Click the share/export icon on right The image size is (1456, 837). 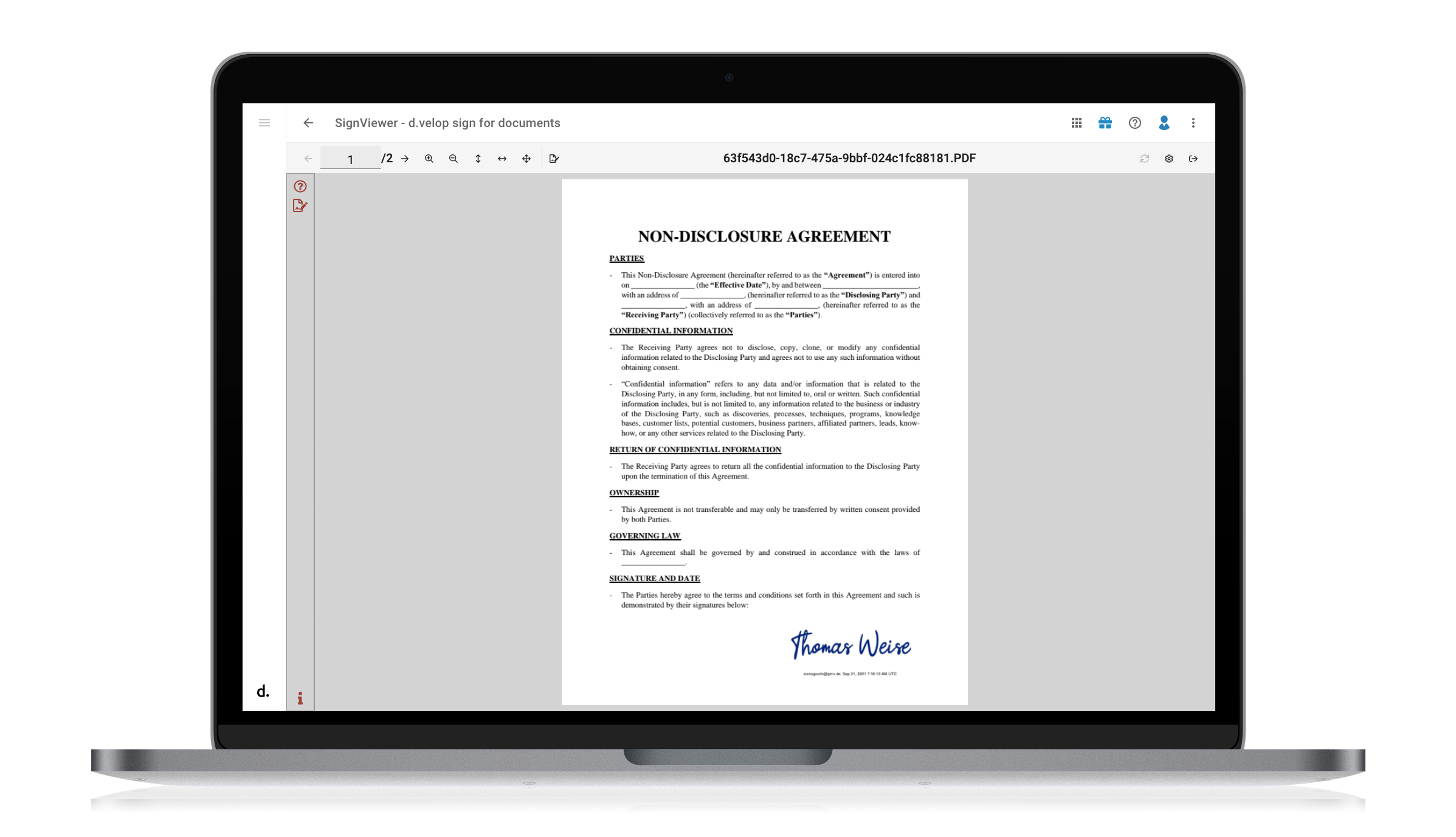coord(1193,158)
